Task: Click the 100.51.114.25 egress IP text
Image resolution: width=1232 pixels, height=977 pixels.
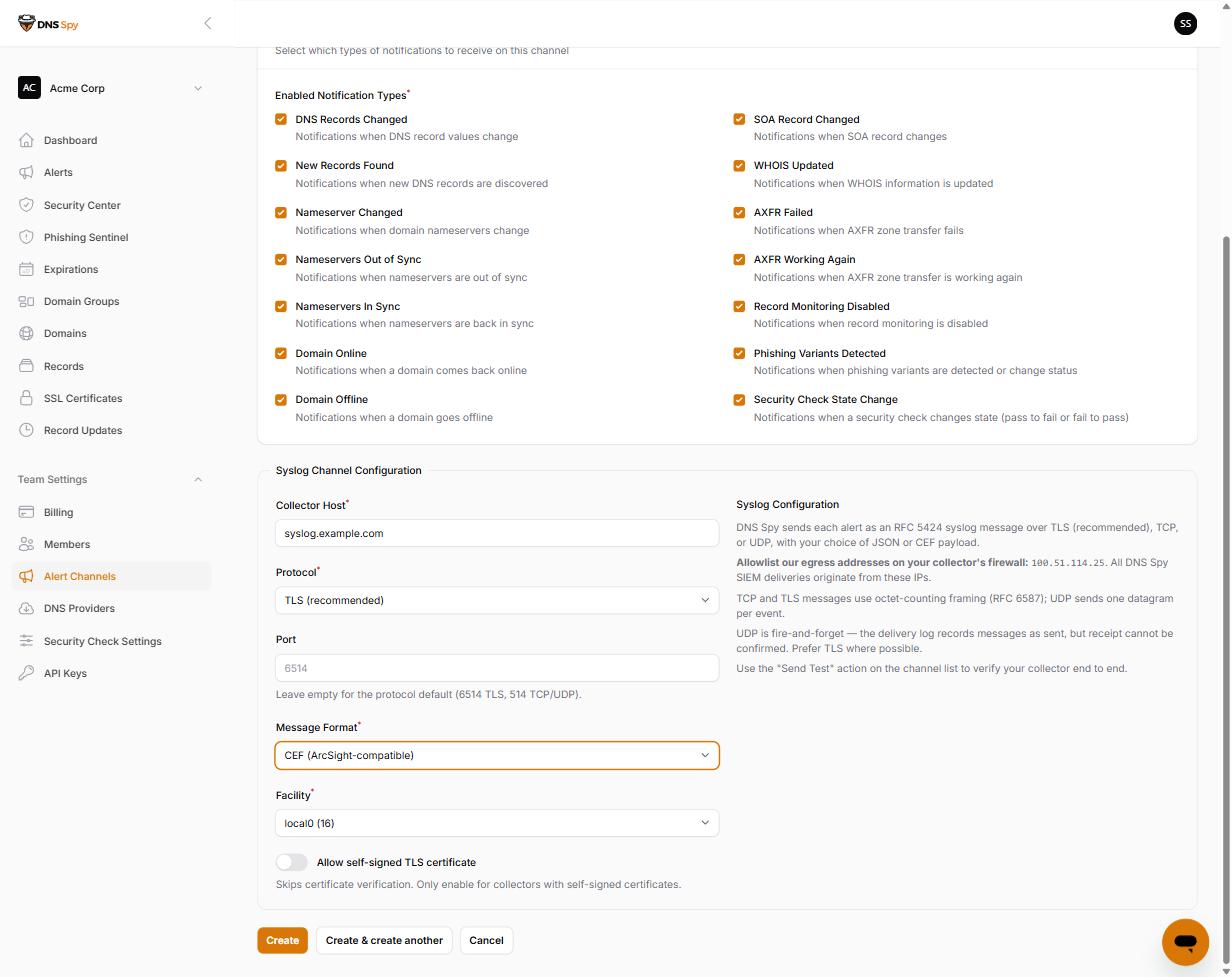Action: coord(1068,563)
